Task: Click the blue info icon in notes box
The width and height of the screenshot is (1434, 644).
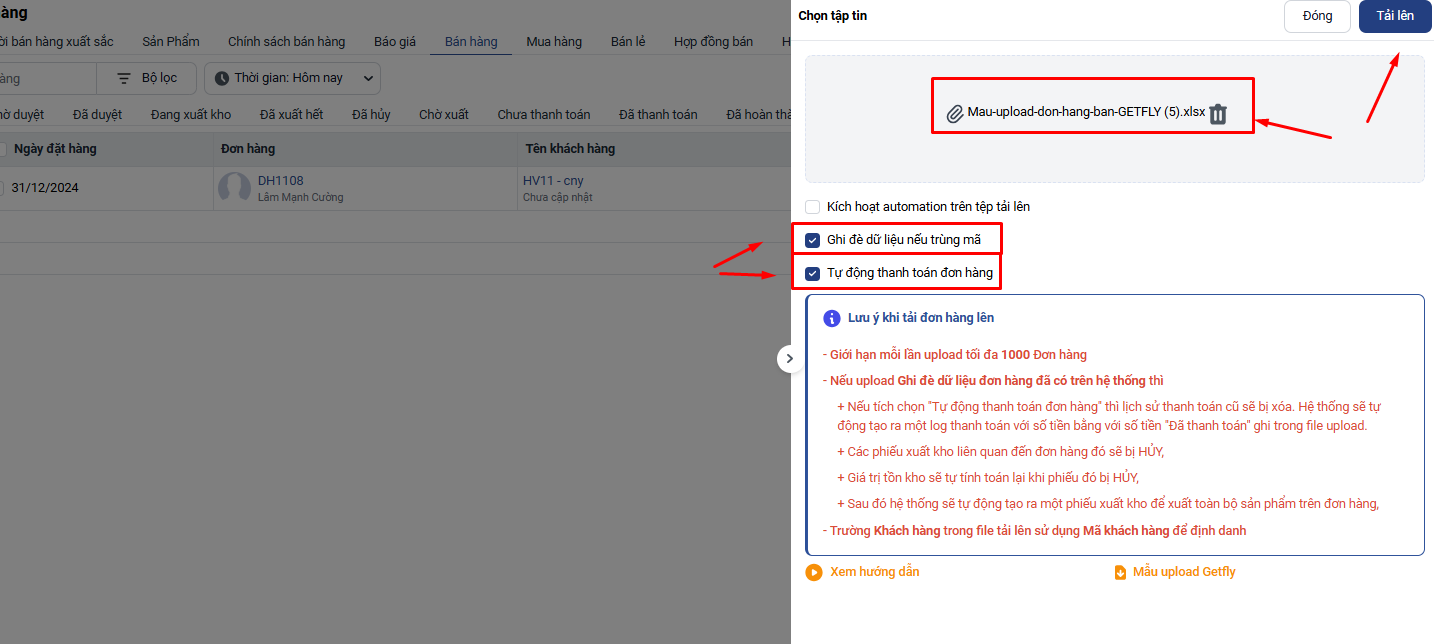Action: click(831, 318)
